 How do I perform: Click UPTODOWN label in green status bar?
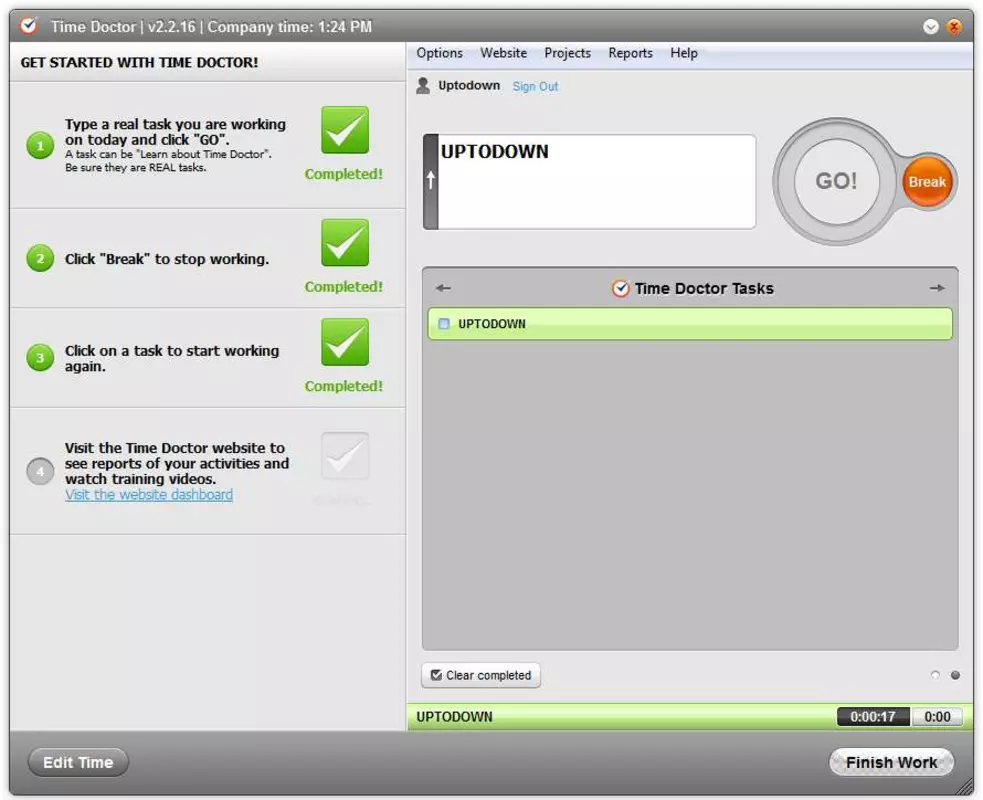(x=455, y=717)
